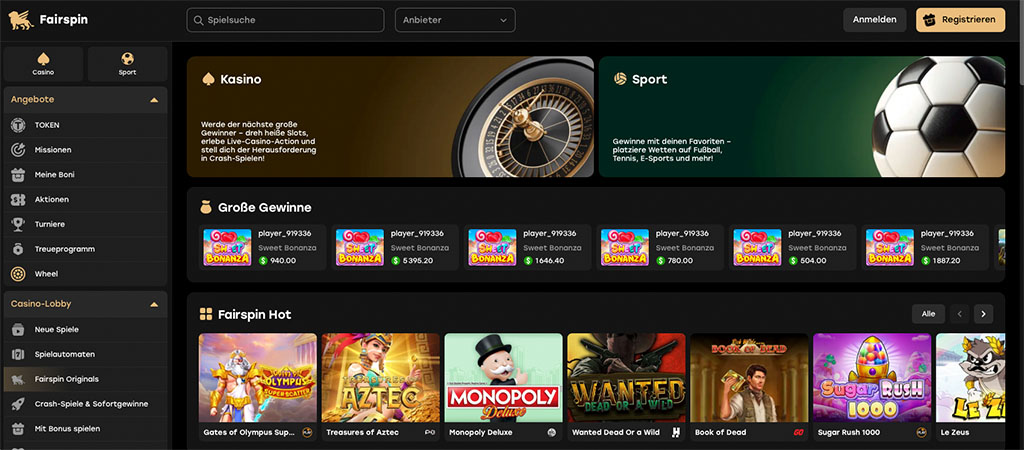Screen dimensions: 1024x450
Task: Click the Mit Bonus spielen gift icon
Action: (x=18, y=428)
